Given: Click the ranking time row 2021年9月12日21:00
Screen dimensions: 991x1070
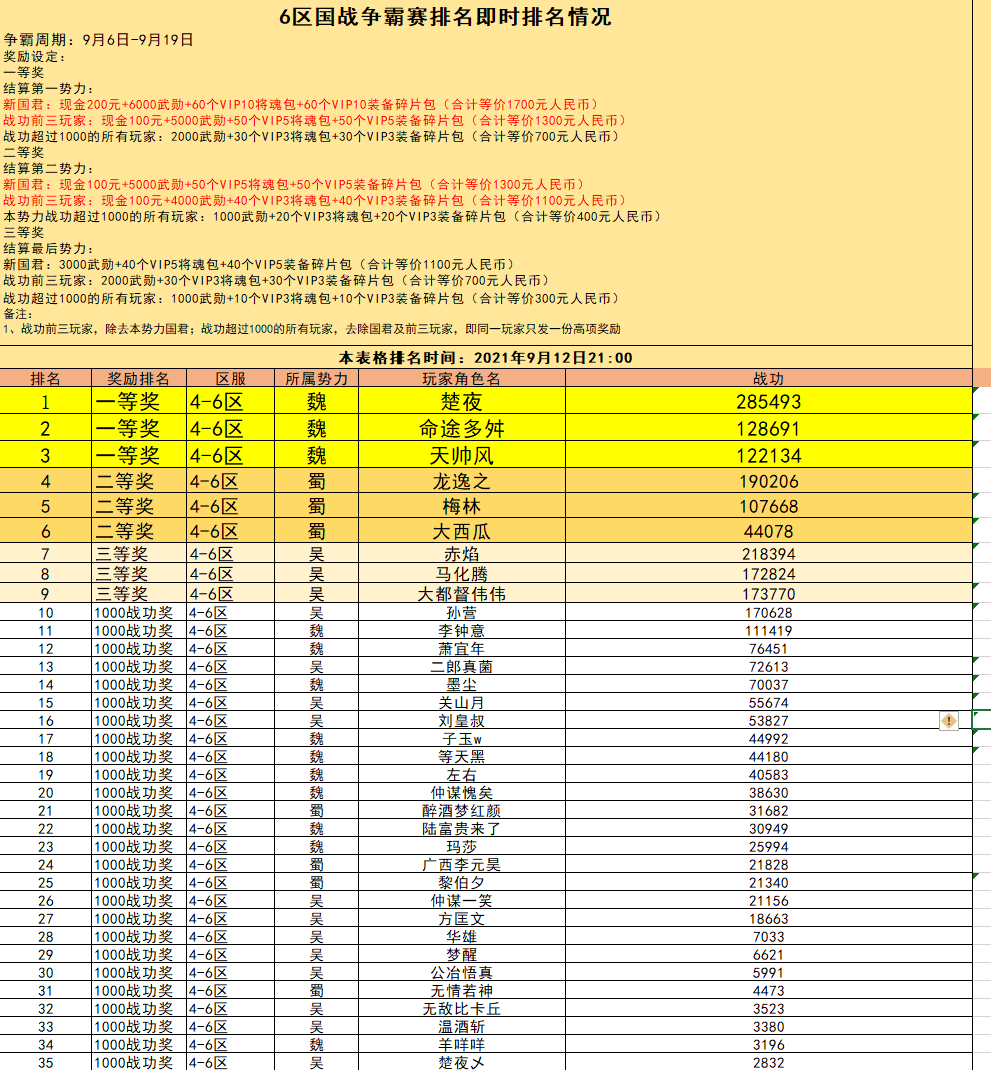Looking at the screenshot, I should coord(486,357).
